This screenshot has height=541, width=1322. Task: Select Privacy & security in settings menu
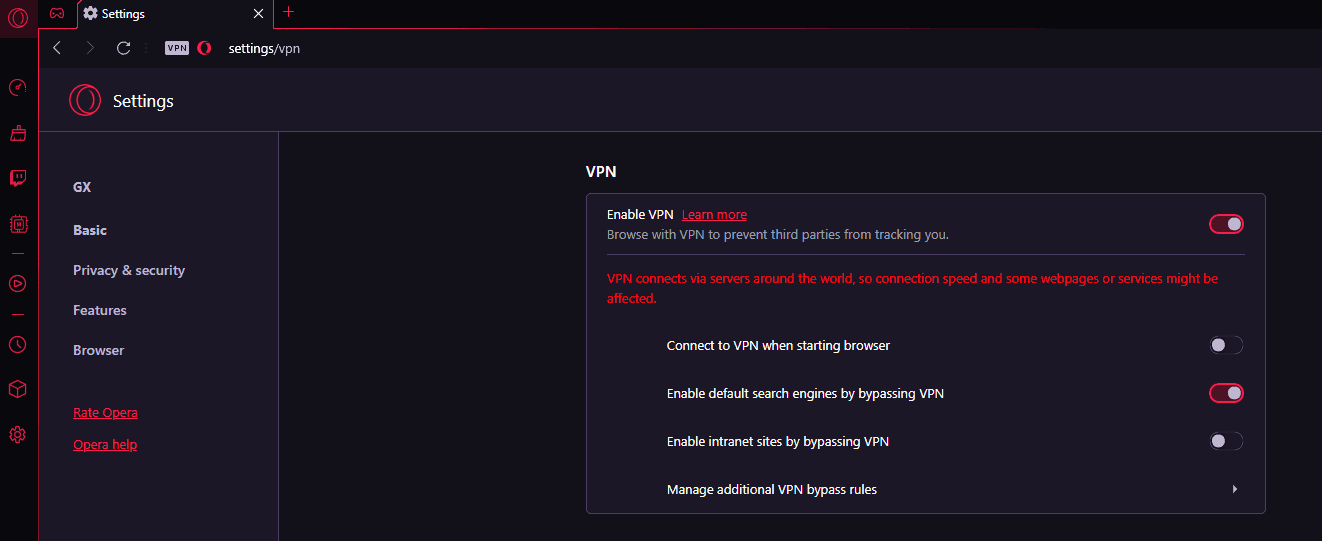coord(129,270)
